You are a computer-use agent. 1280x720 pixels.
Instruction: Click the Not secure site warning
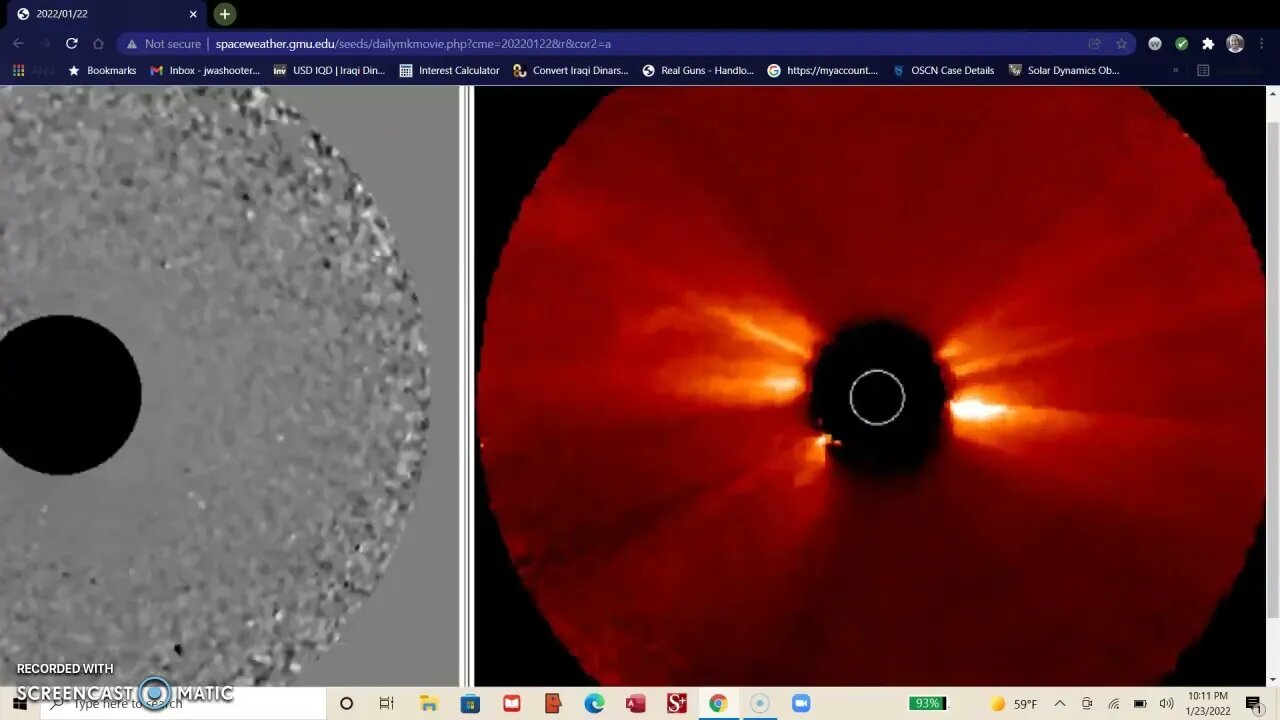(163, 43)
